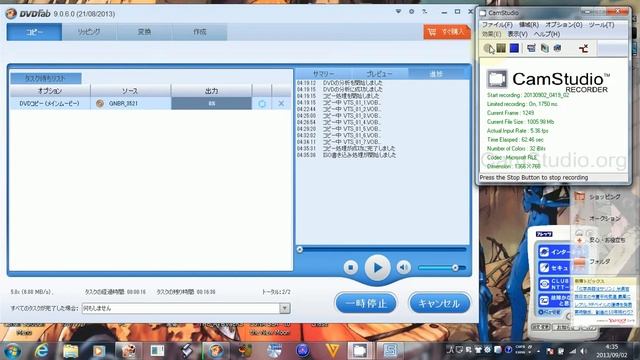Click the インター button in the blue gadget
The width and height of the screenshot is (640, 360).
pyautogui.click(x=554, y=252)
